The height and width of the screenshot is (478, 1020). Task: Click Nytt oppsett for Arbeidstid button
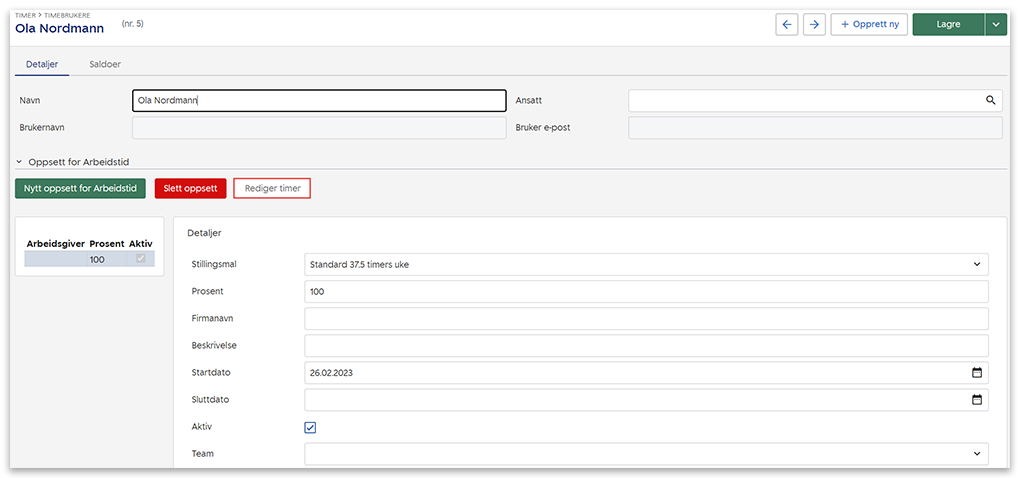pyautogui.click(x=80, y=188)
